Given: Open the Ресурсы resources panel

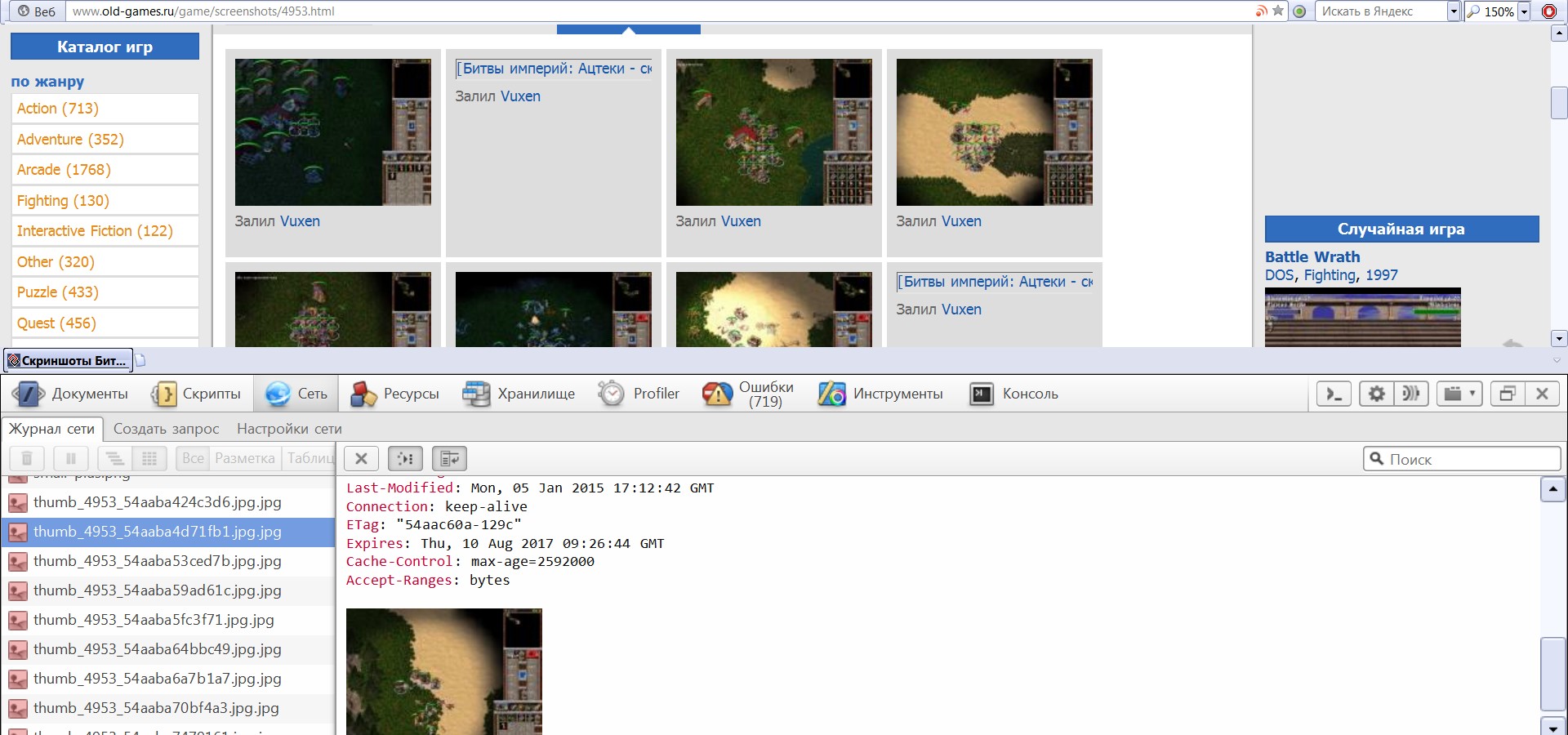Looking at the screenshot, I should click(x=394, y=394).
